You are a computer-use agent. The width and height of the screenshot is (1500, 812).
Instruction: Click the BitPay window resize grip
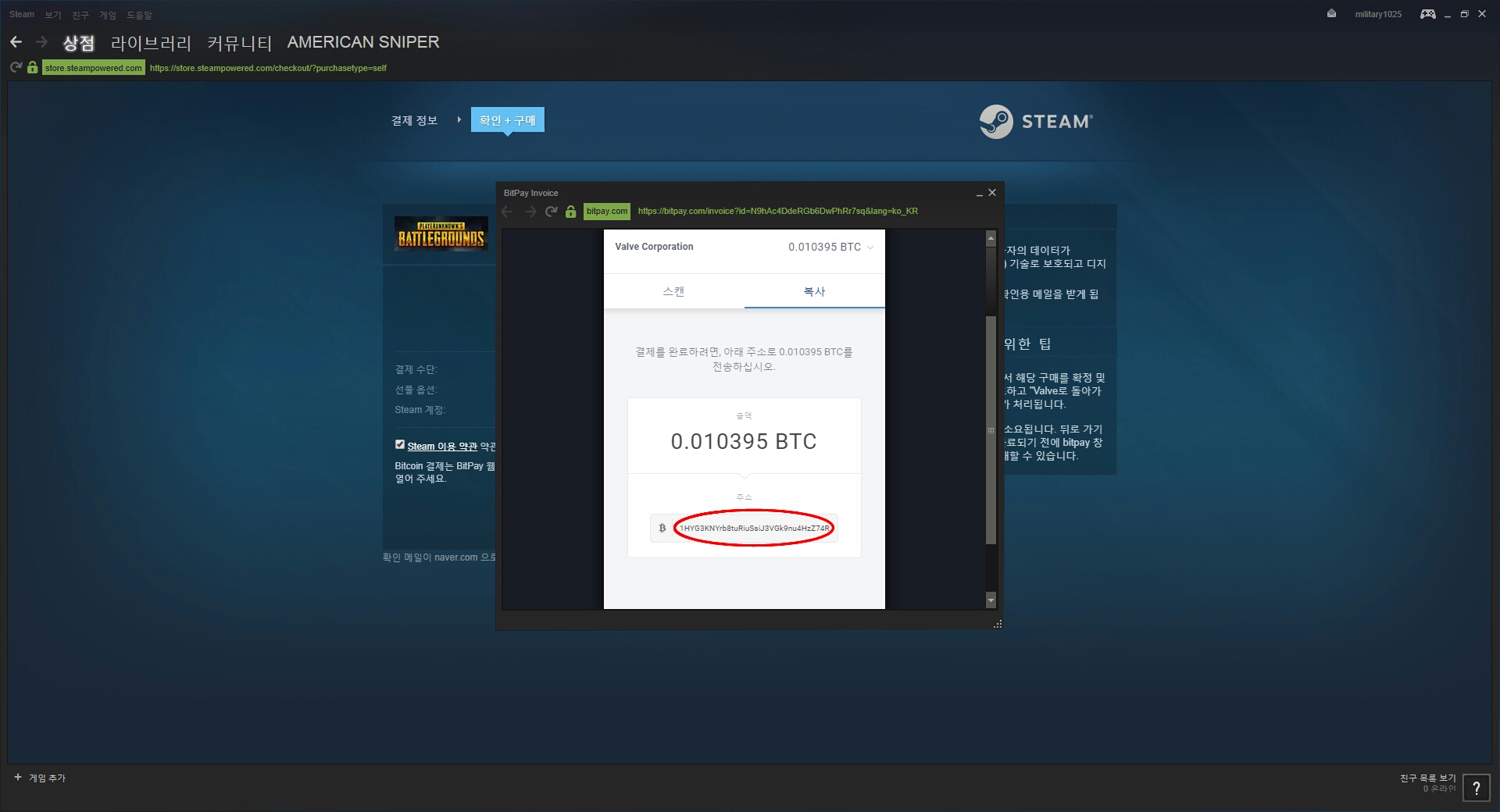[998, 624]
